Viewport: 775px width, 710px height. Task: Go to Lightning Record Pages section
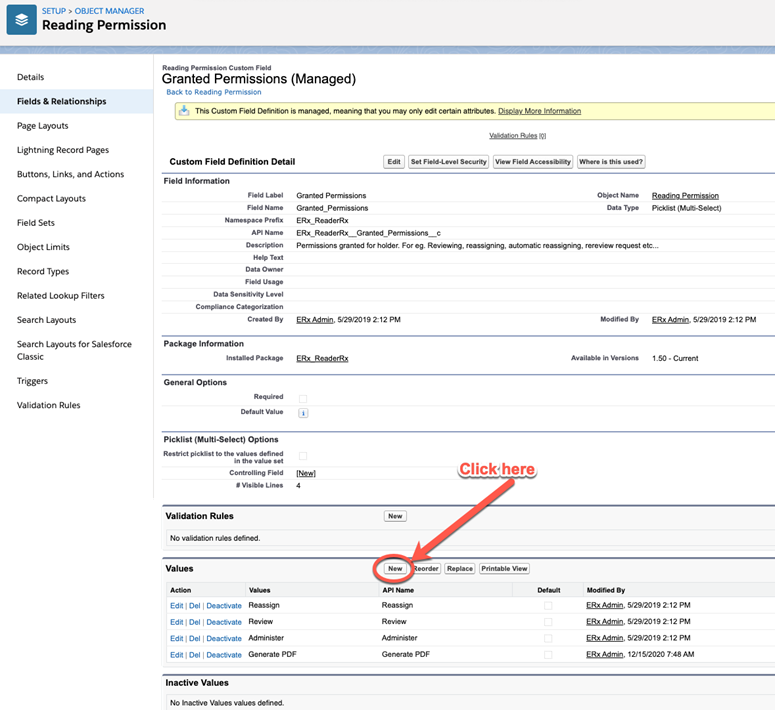[x=63, y=150]
